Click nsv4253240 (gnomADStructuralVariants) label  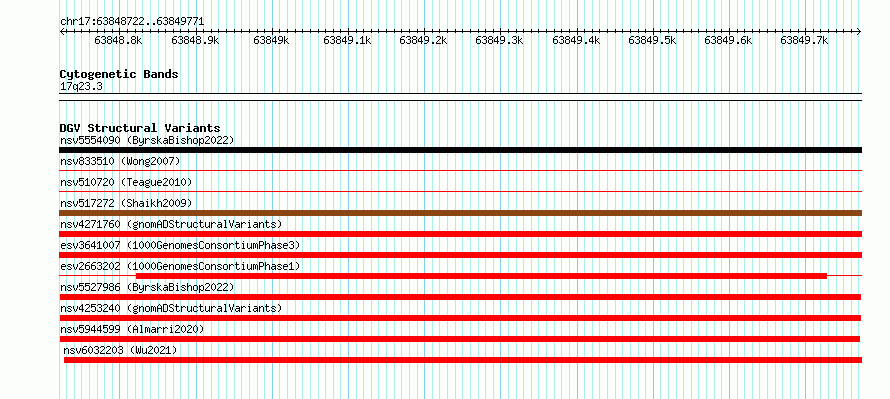pyautogui.click(x=171, y=308)
